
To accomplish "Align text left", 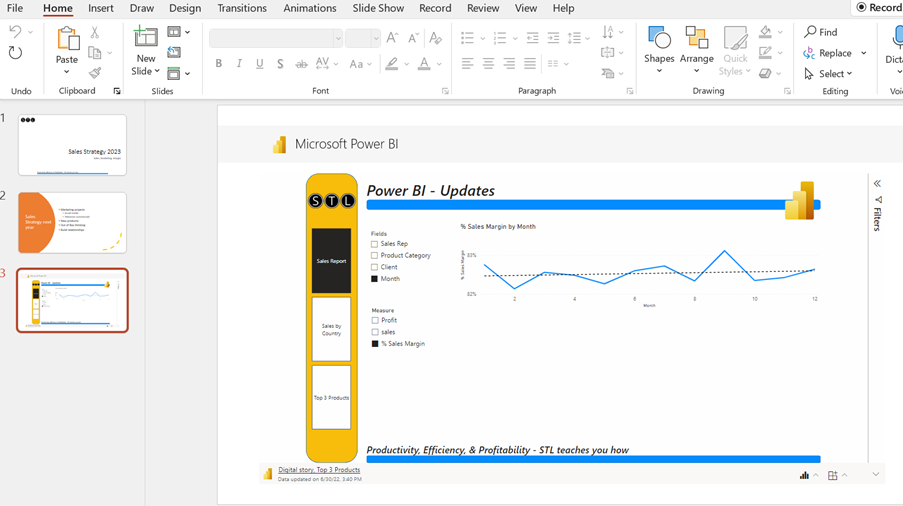I will [x=468, y=63].
